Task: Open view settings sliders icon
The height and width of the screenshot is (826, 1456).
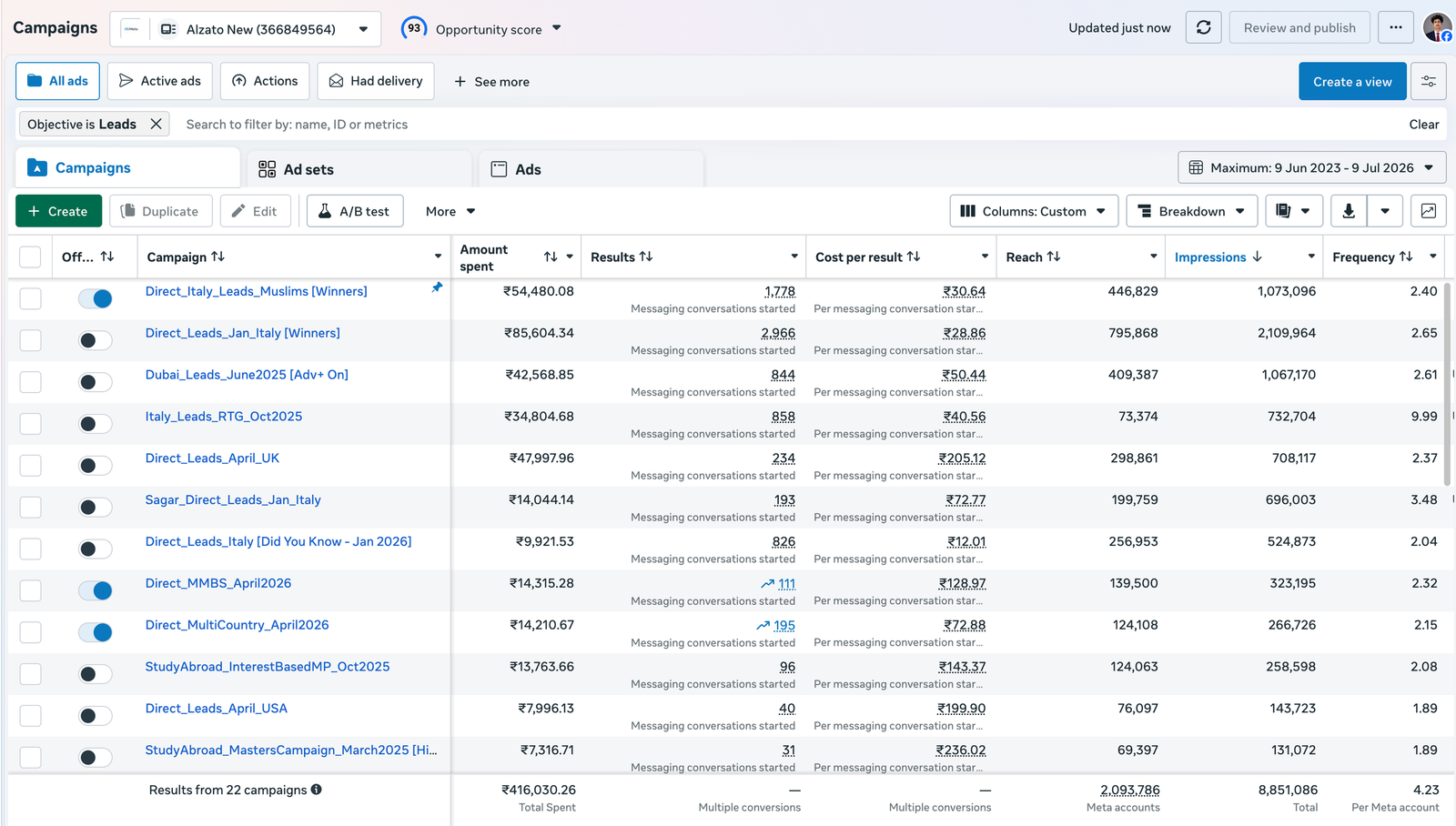Action: 1429,81
